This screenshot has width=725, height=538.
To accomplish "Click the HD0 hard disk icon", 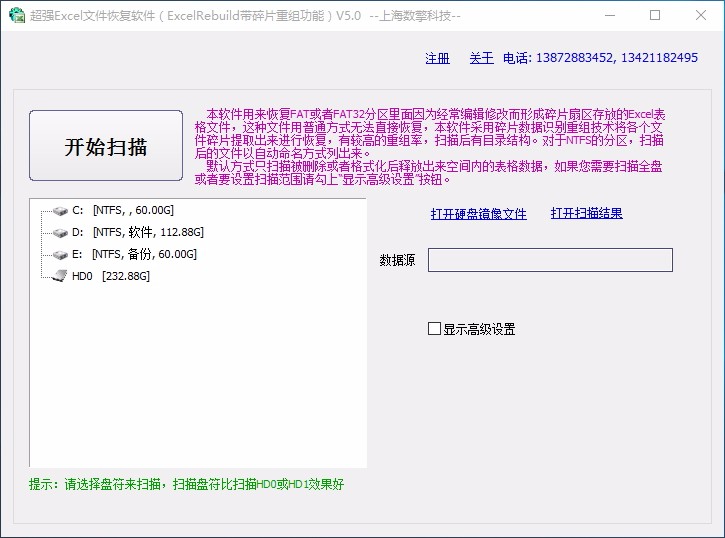I will click(x=60, y=276).
